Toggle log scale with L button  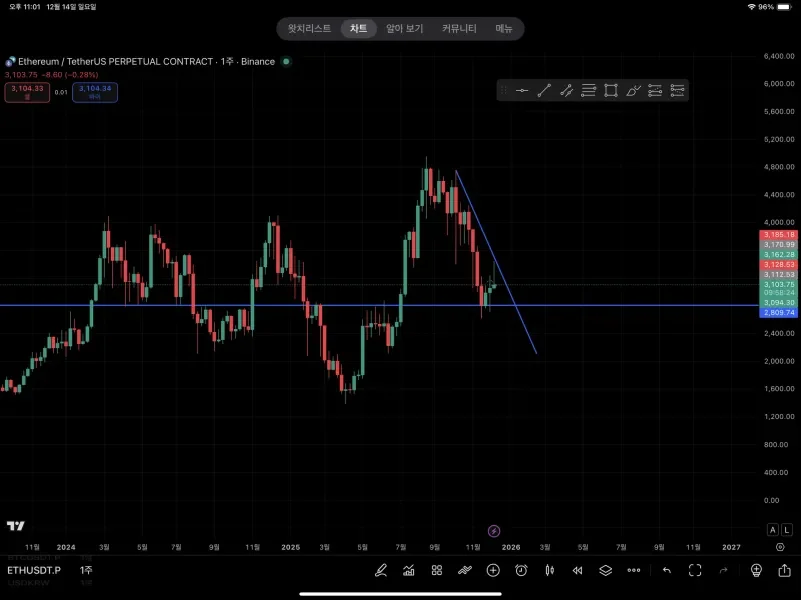pos(787,530)
